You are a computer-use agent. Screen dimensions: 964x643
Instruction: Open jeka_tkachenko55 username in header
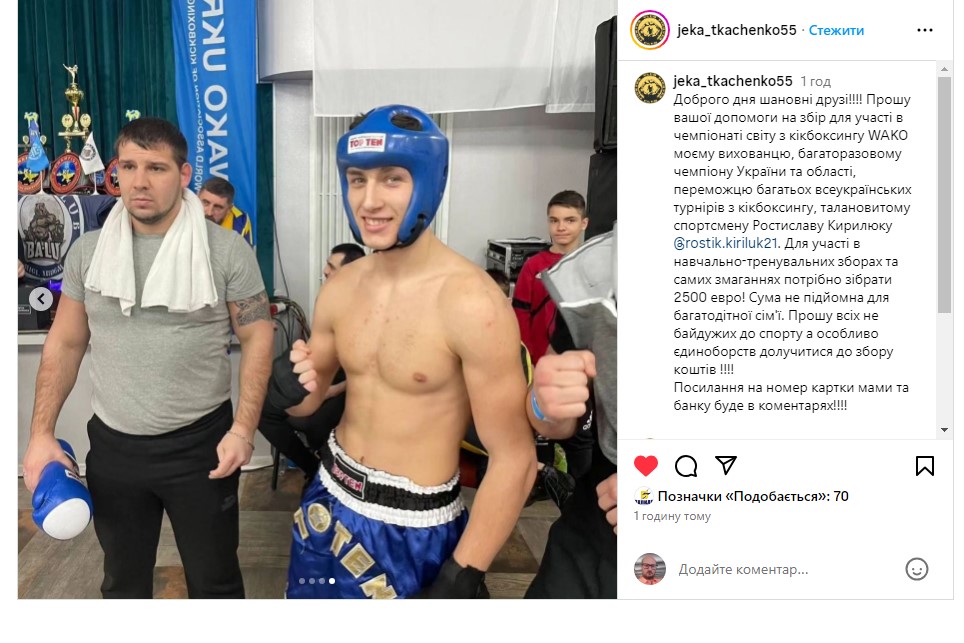pyautogui.click(x=737, y=30)
